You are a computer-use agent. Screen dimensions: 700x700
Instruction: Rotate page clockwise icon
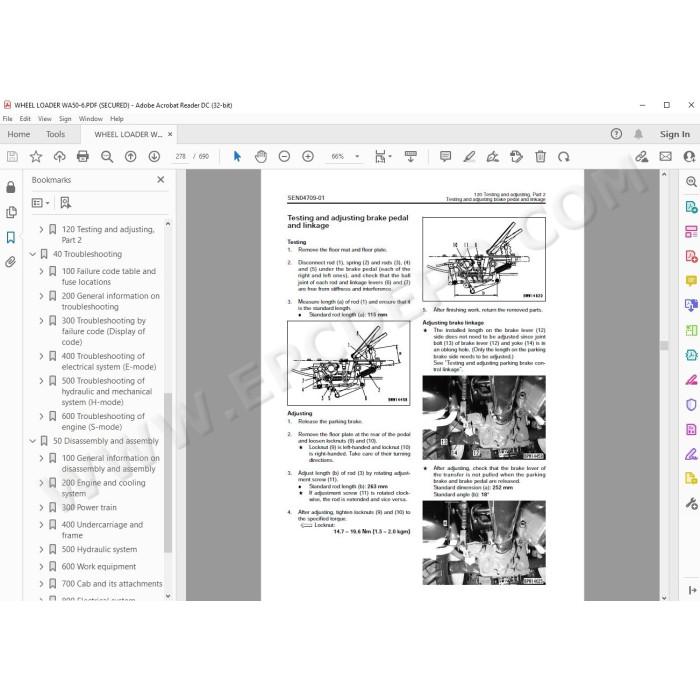[563, 157]
